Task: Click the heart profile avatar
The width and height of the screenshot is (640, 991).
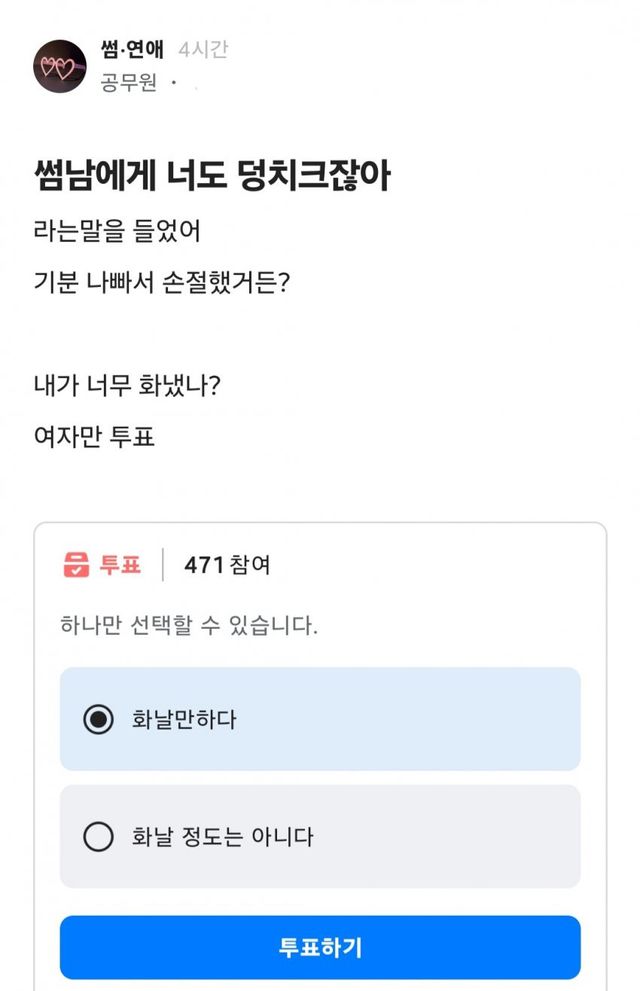Action: [x=59, y=66]
